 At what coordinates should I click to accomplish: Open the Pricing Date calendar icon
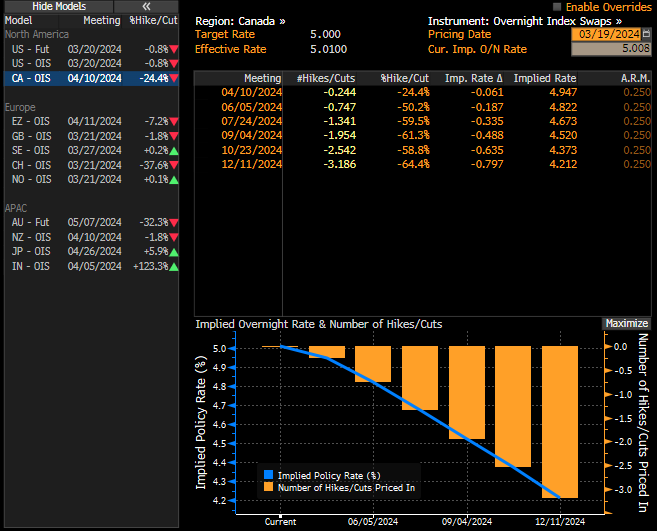point(646,34)
